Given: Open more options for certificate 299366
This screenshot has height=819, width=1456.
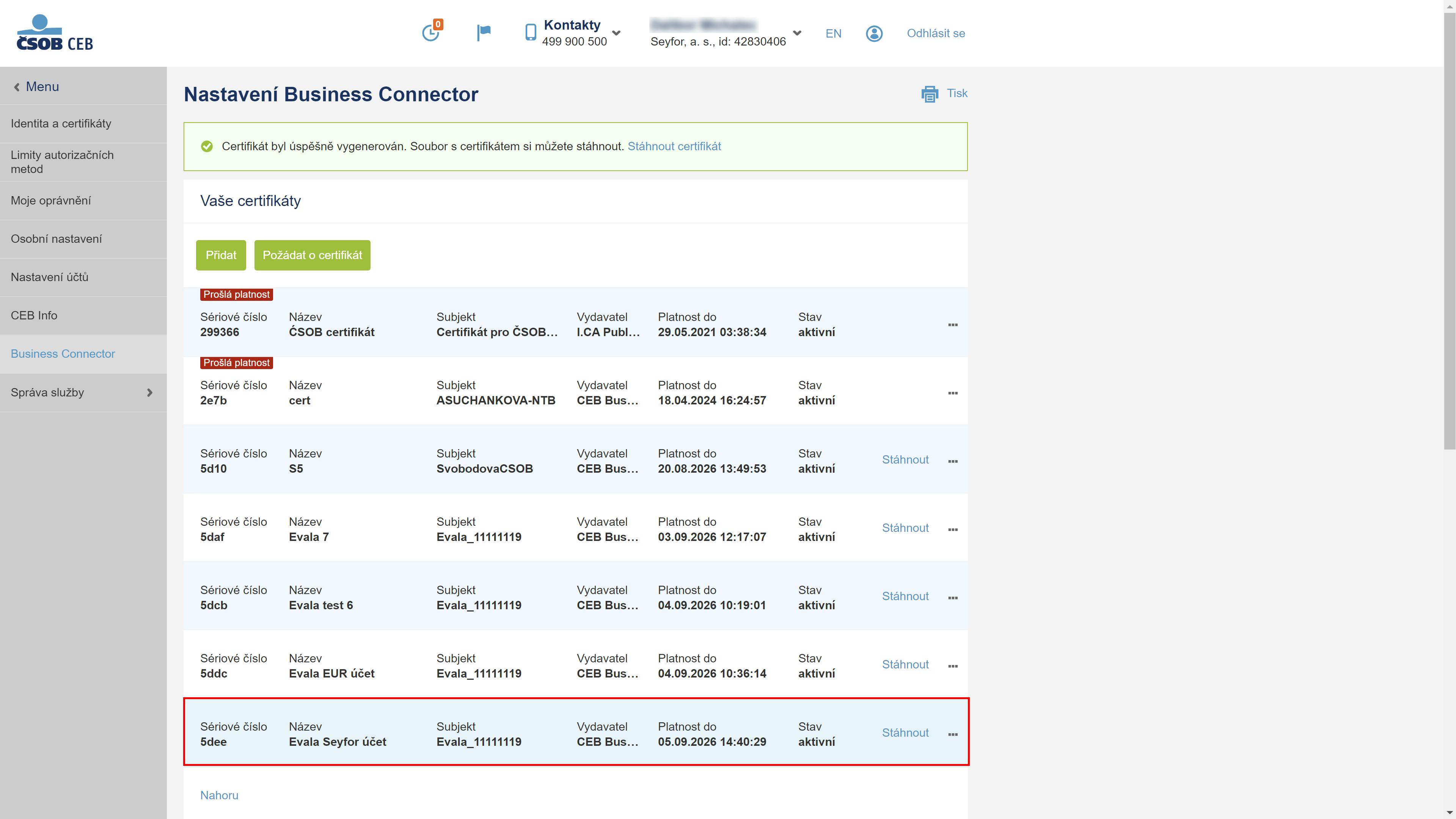Looking at the screenshot, I should (952, 325).
